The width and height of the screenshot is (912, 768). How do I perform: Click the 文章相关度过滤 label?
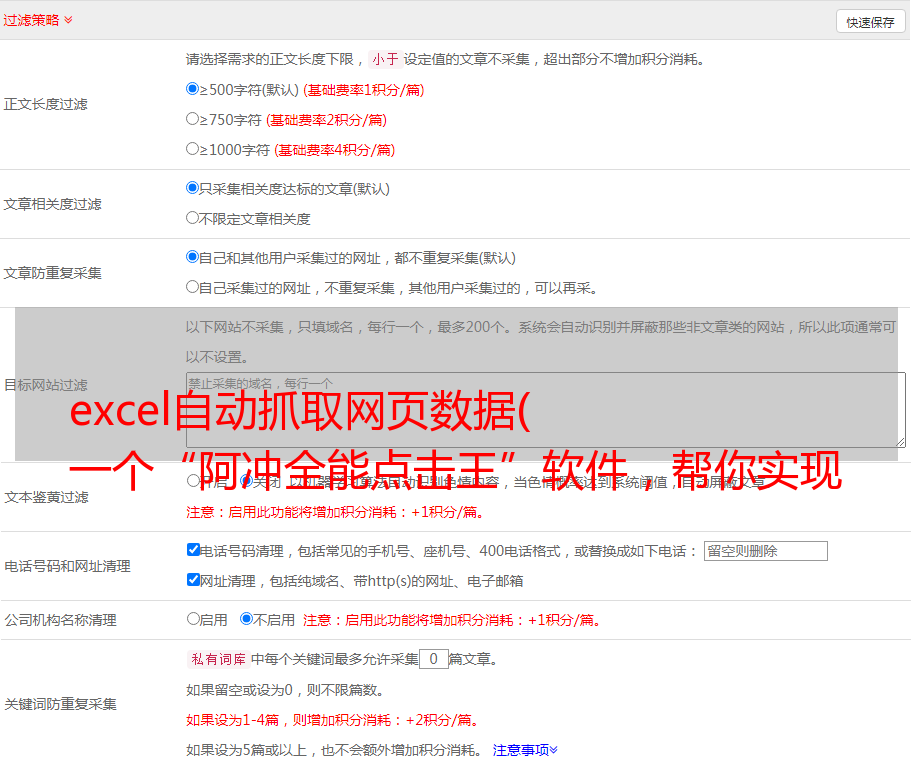(x=52, y=204)
